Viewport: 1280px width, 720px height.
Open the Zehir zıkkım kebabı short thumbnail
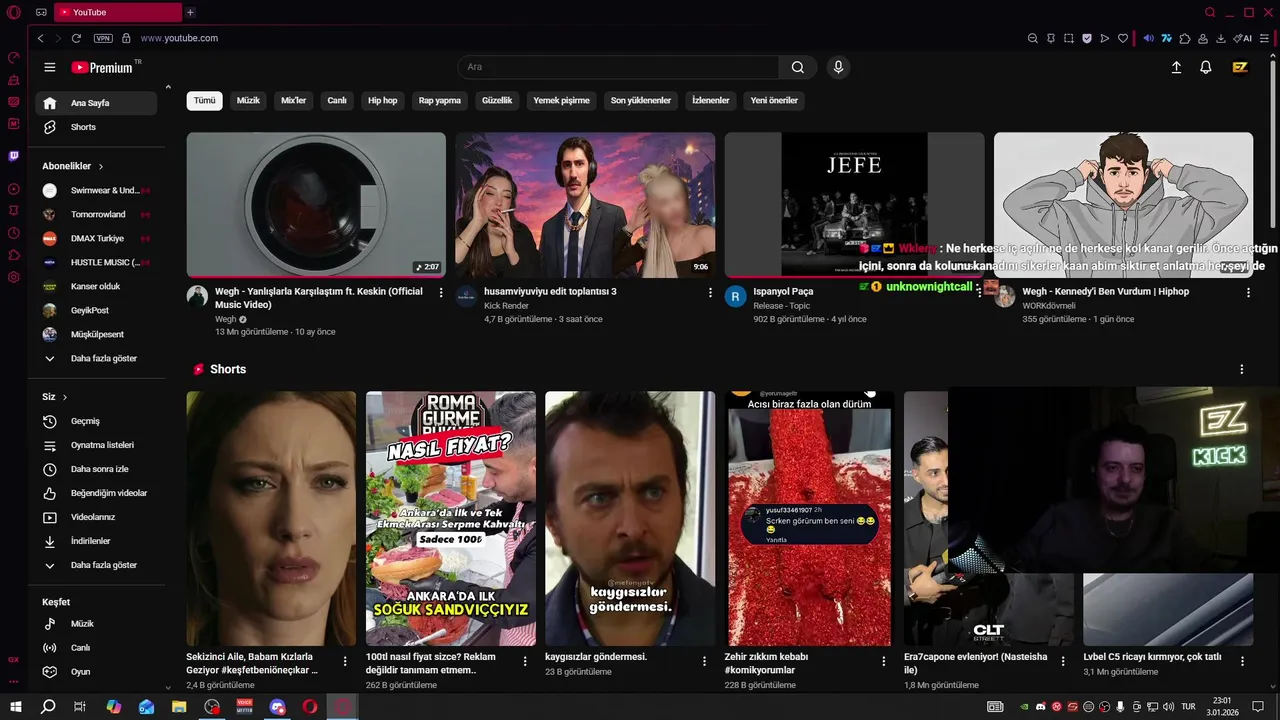click(809, 518)
